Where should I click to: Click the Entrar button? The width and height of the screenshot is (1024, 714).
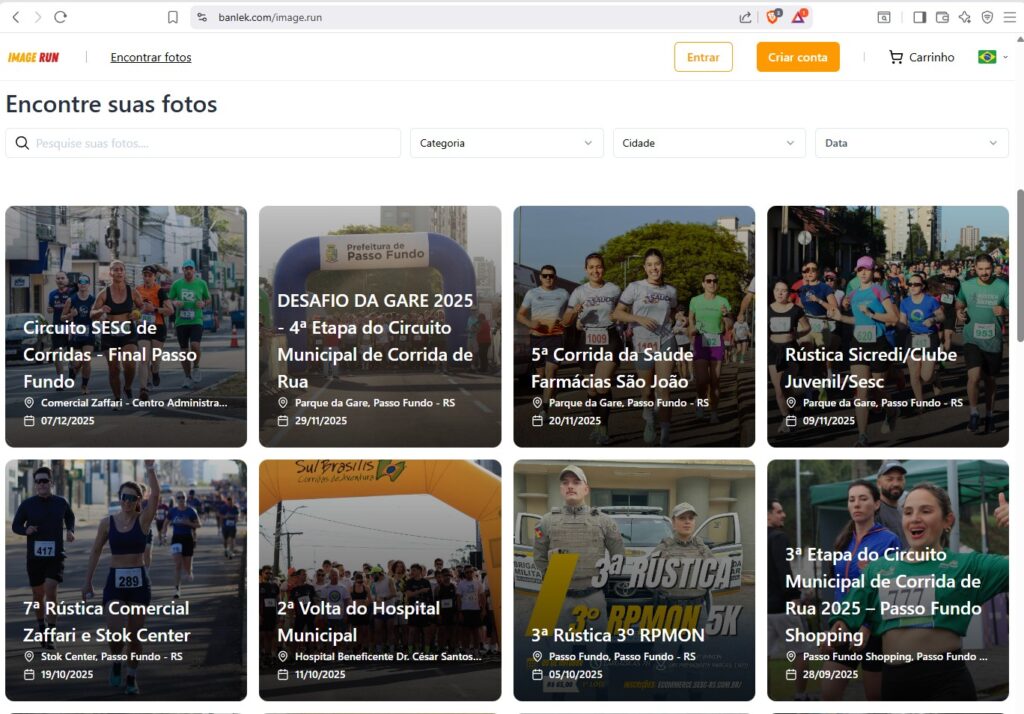click(x=703, y=57)
